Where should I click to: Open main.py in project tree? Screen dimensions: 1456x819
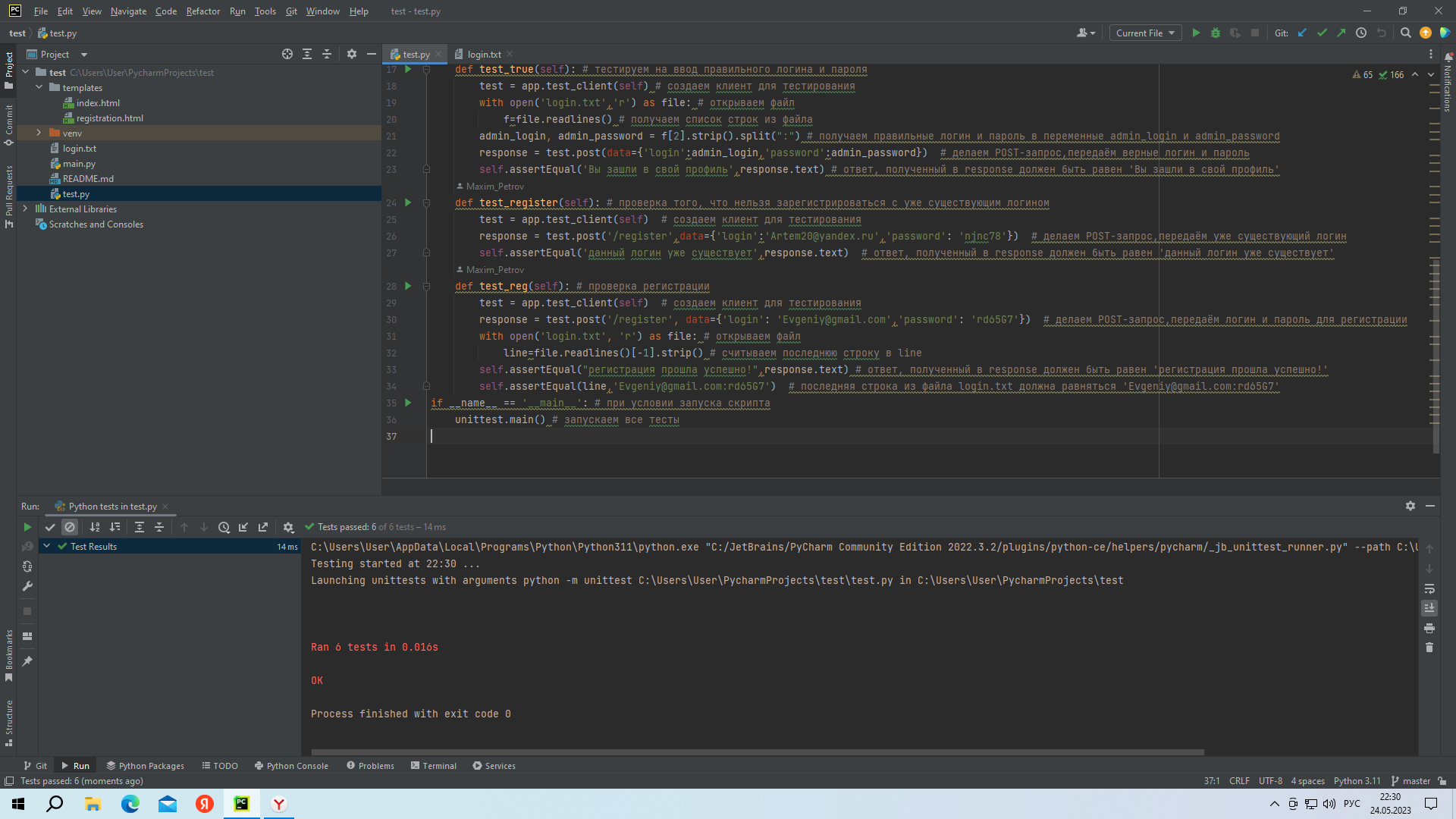(x=79, y=164)
